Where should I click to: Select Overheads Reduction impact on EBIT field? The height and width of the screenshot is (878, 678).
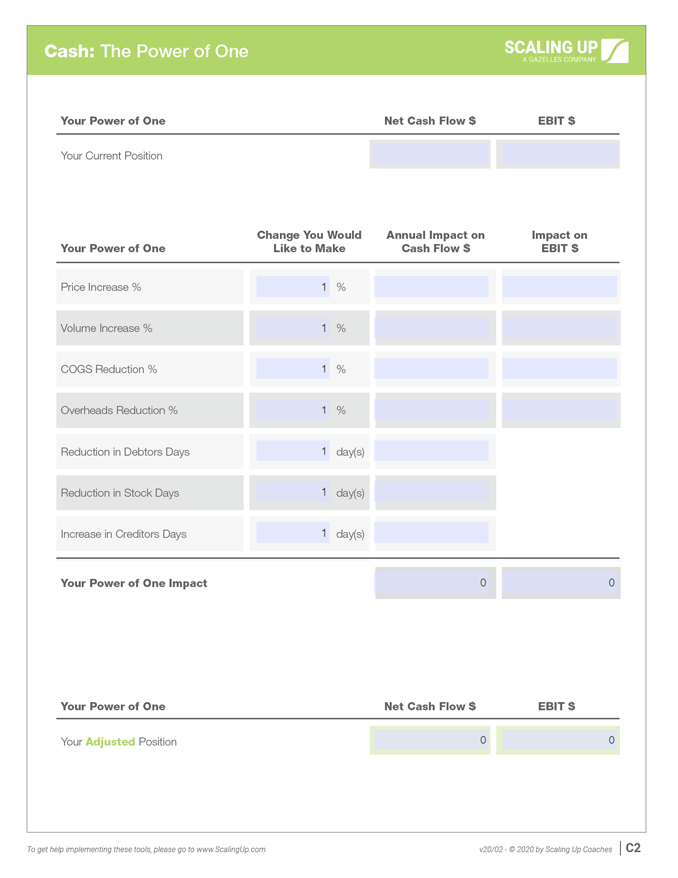[559, 410]
